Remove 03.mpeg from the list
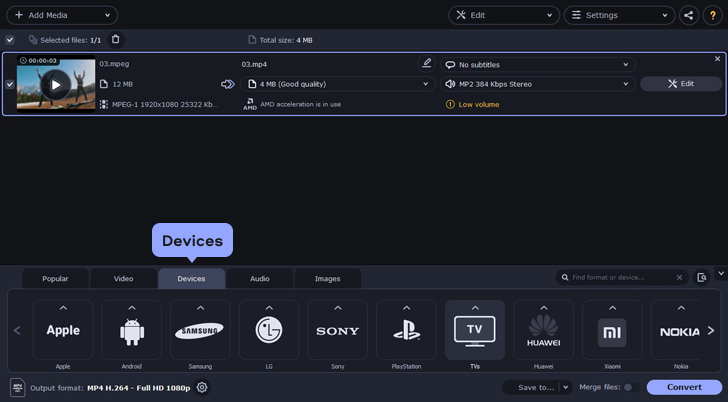The height and width of the screenshot is (402, 728). pyautogui.click(x=717, y=59)
